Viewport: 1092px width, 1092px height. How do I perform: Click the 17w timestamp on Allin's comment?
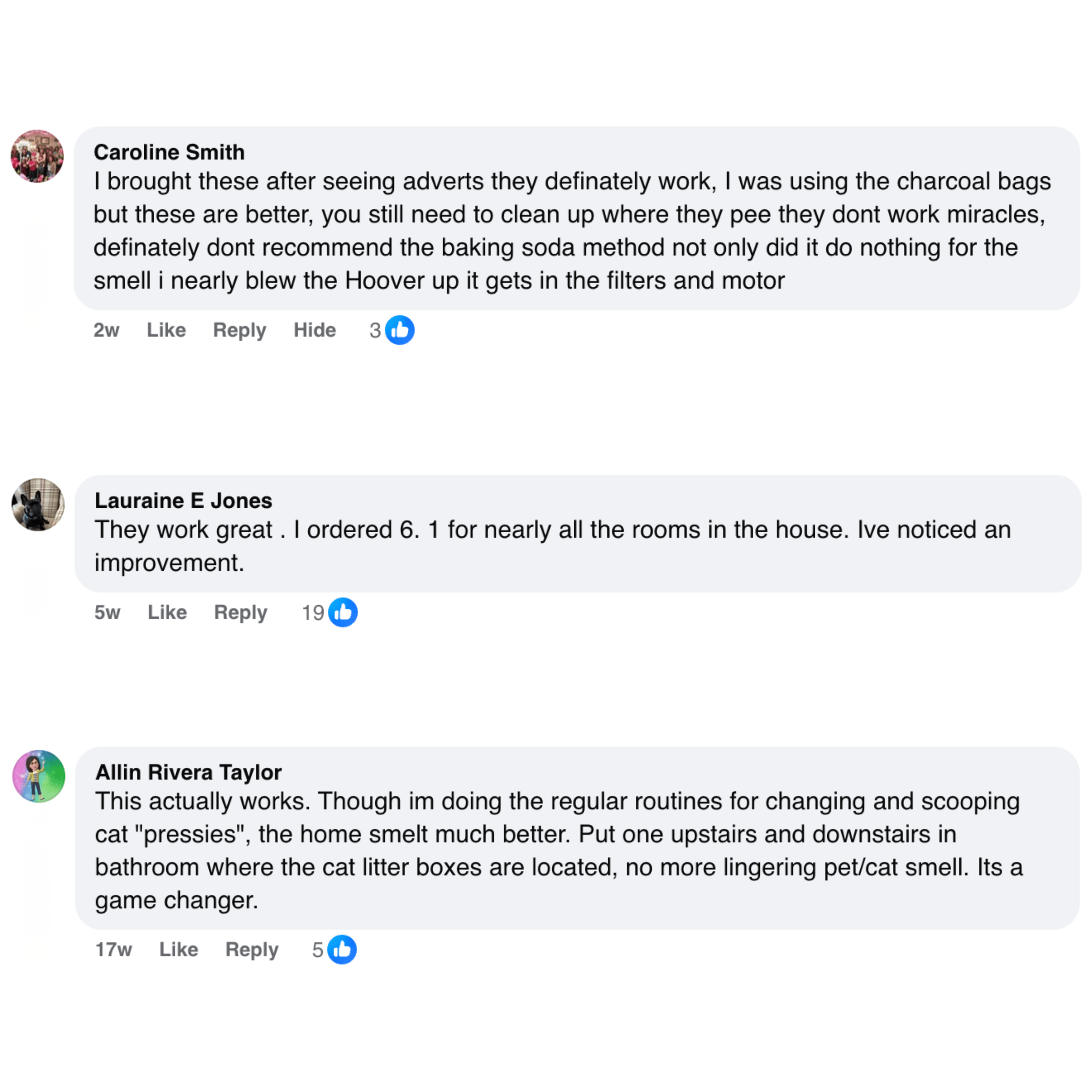(x=114, y=950)
